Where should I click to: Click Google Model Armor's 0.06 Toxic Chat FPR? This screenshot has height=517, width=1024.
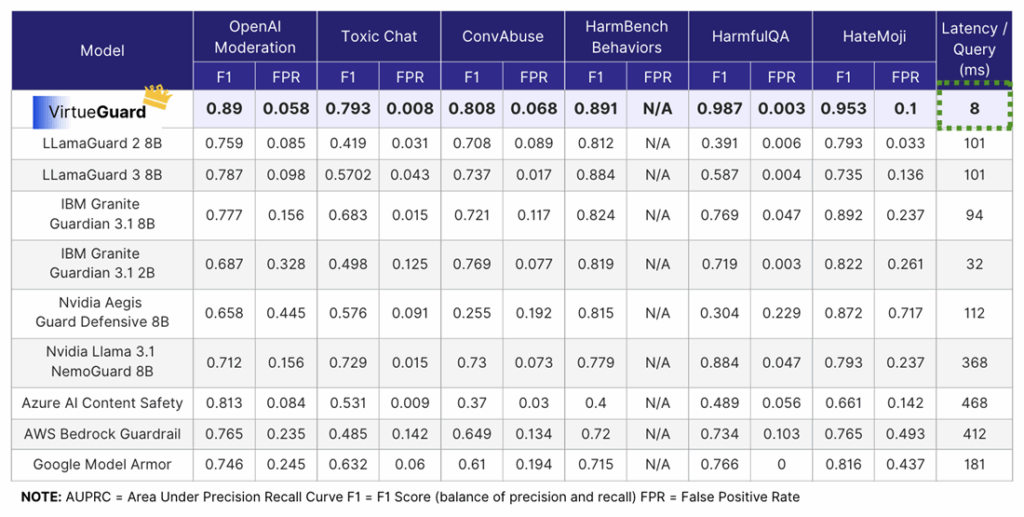(x=410, y=465)
